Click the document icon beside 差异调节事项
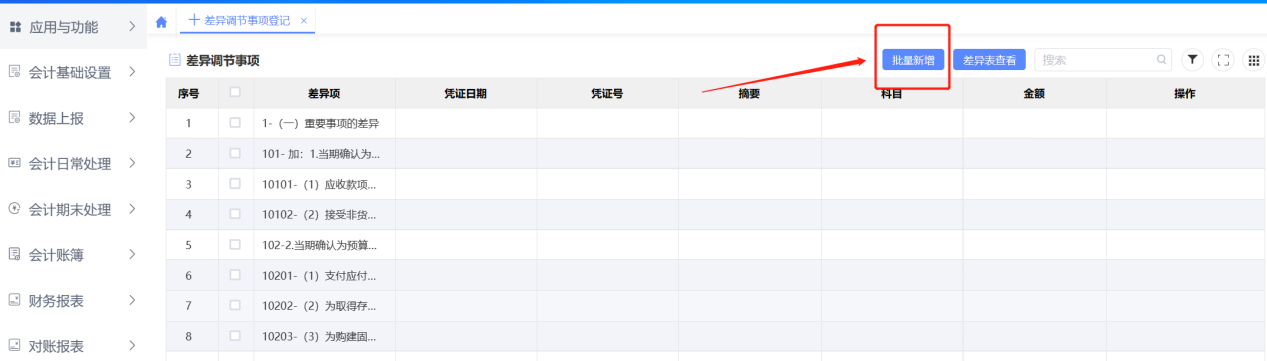 (175, 61)
